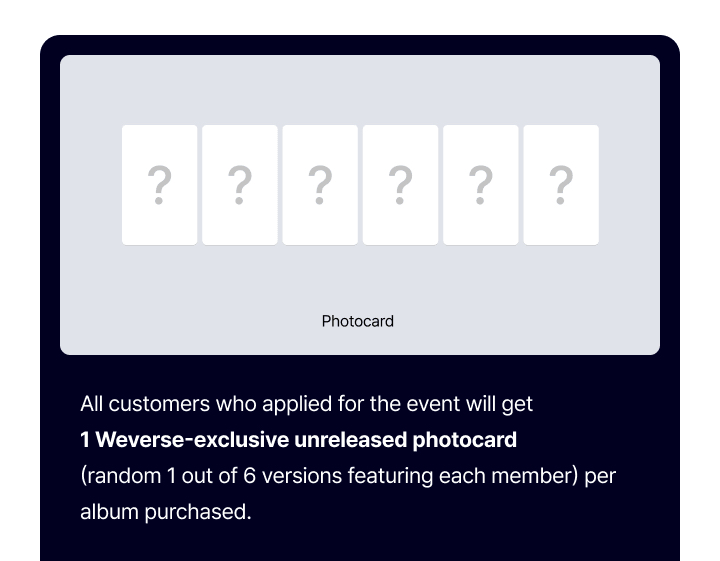Select the second mystery photocard
The height and width of the screenshot is (561, 720).
pos(240,185)
